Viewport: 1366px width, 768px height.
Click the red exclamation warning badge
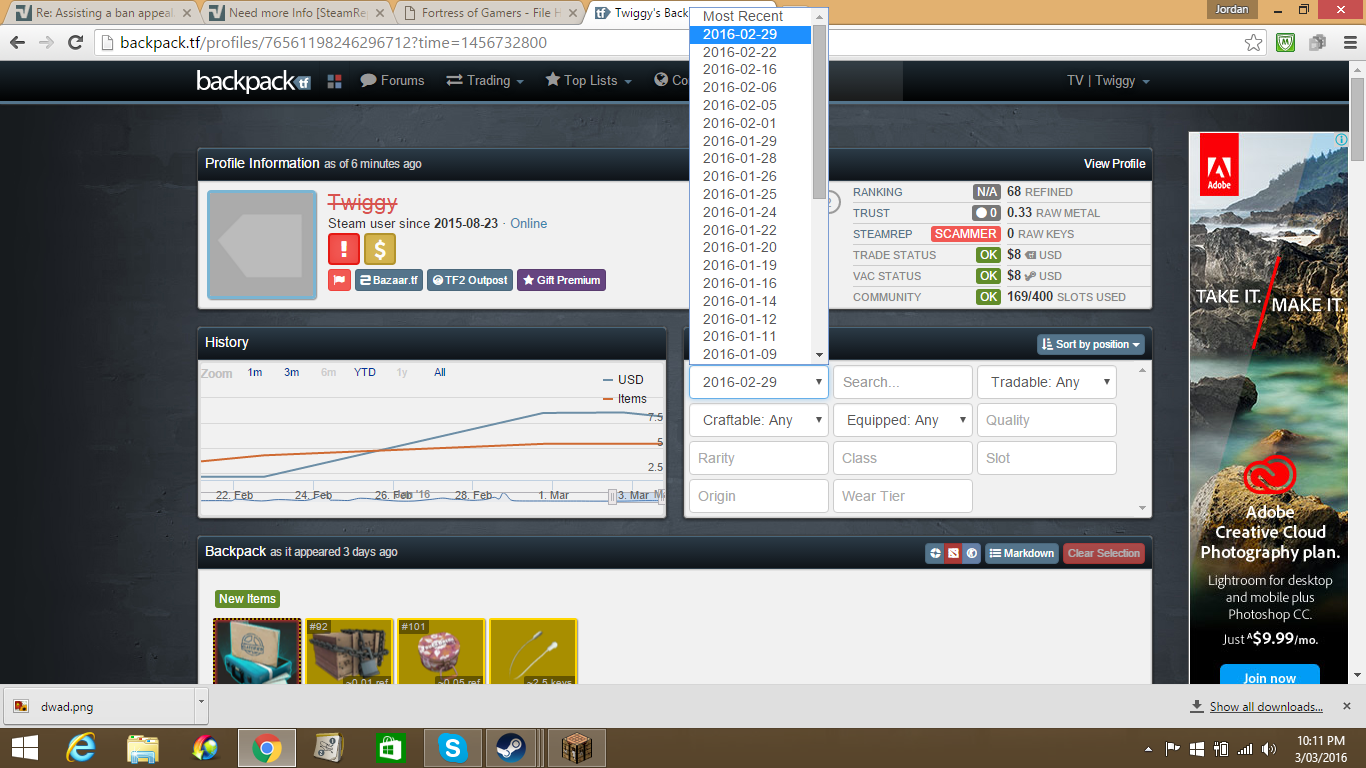[x=344, y=249]
